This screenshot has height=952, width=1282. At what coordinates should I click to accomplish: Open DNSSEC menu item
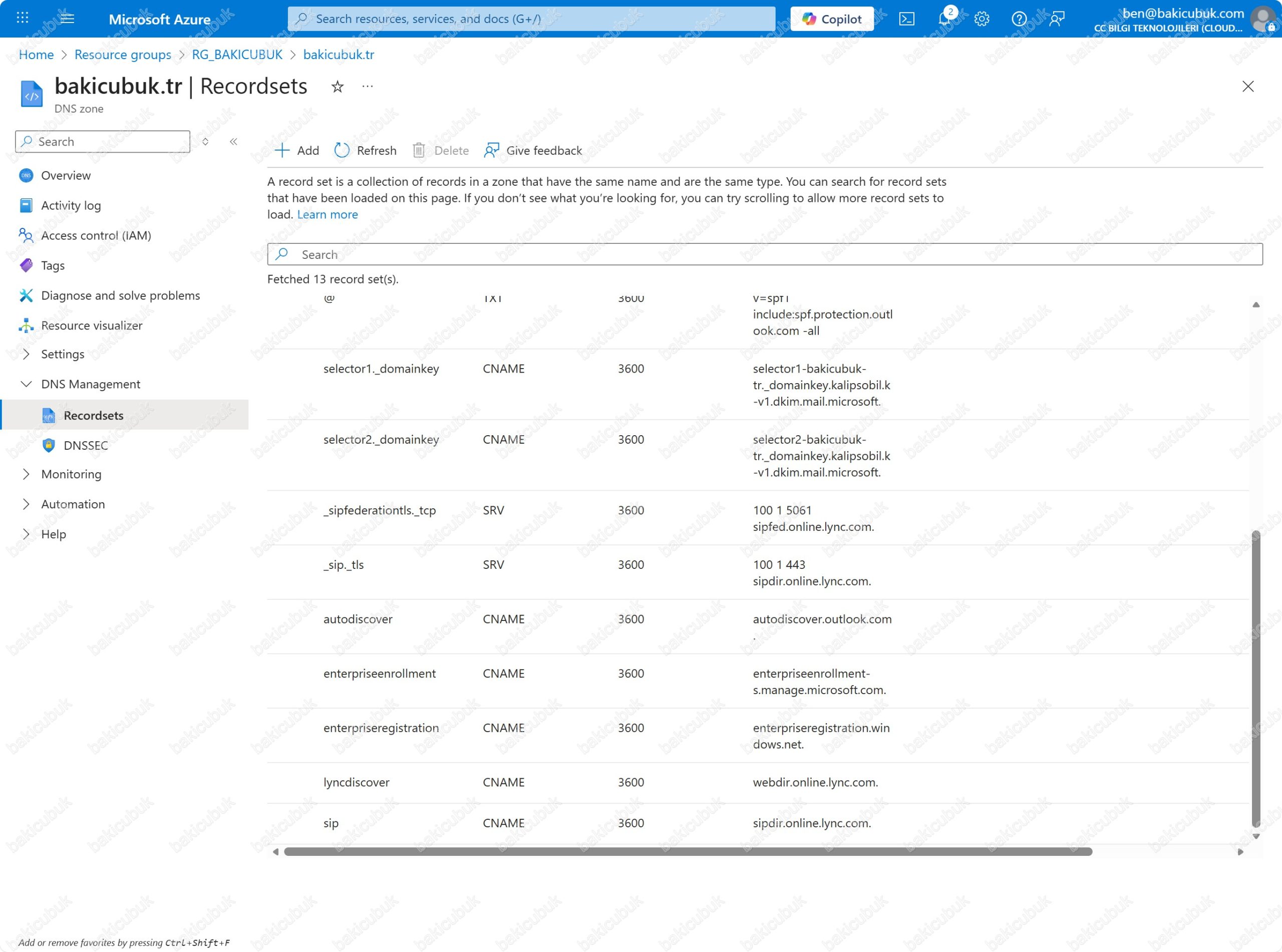tap(85, 445)
